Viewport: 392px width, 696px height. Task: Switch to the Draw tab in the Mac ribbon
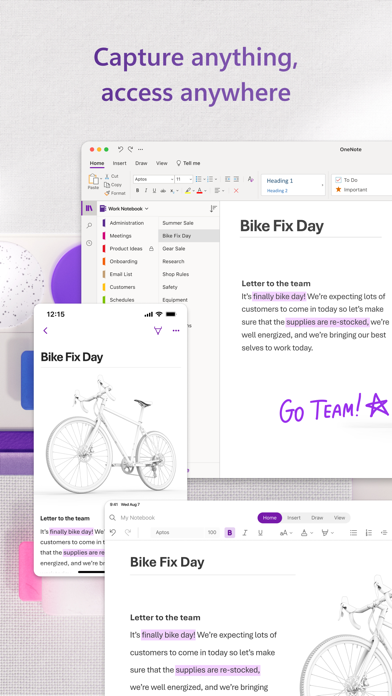coord(141,163)
